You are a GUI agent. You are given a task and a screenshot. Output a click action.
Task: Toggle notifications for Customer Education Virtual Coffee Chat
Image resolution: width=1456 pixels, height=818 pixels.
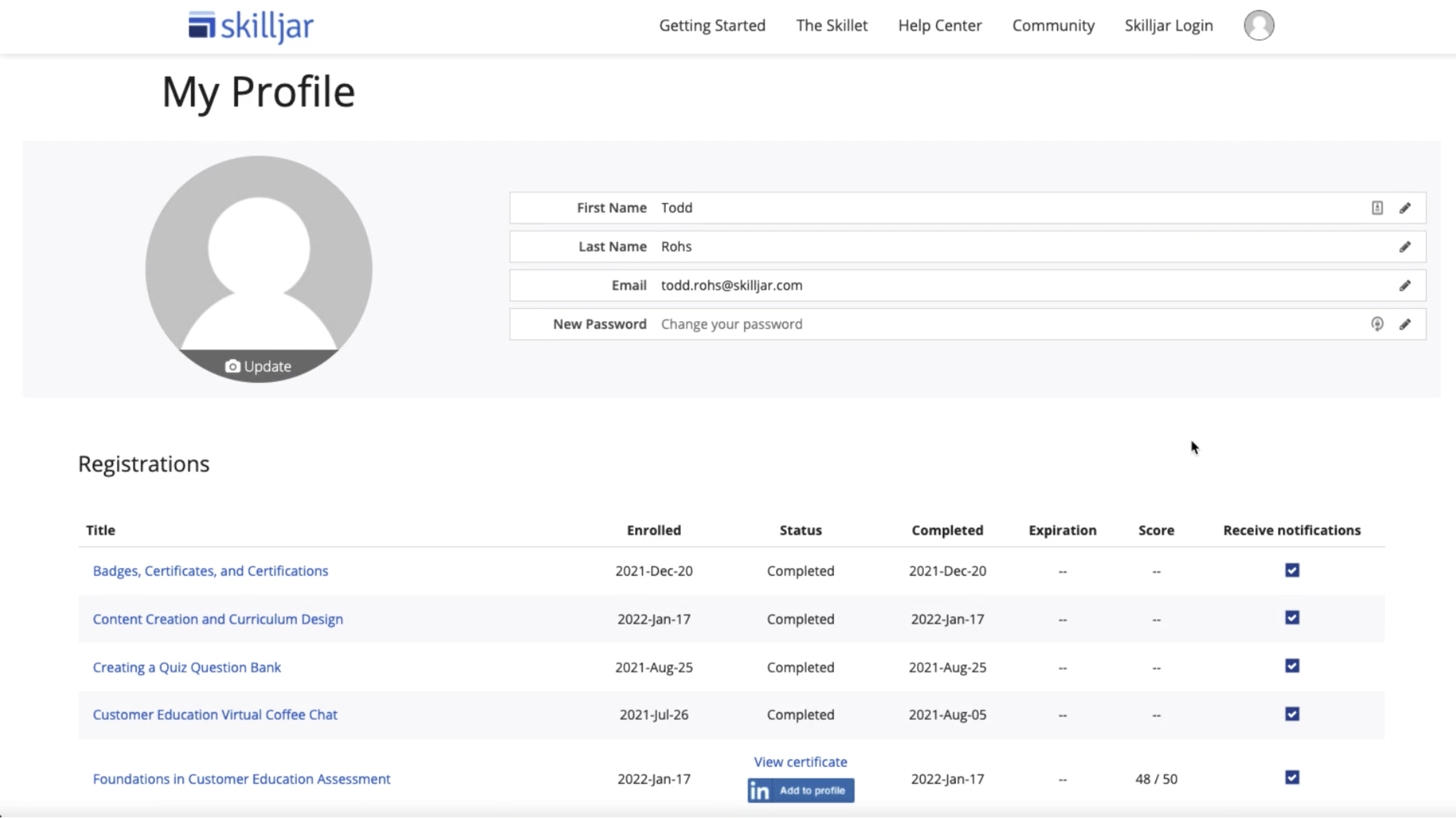(x=1291, y=714)
